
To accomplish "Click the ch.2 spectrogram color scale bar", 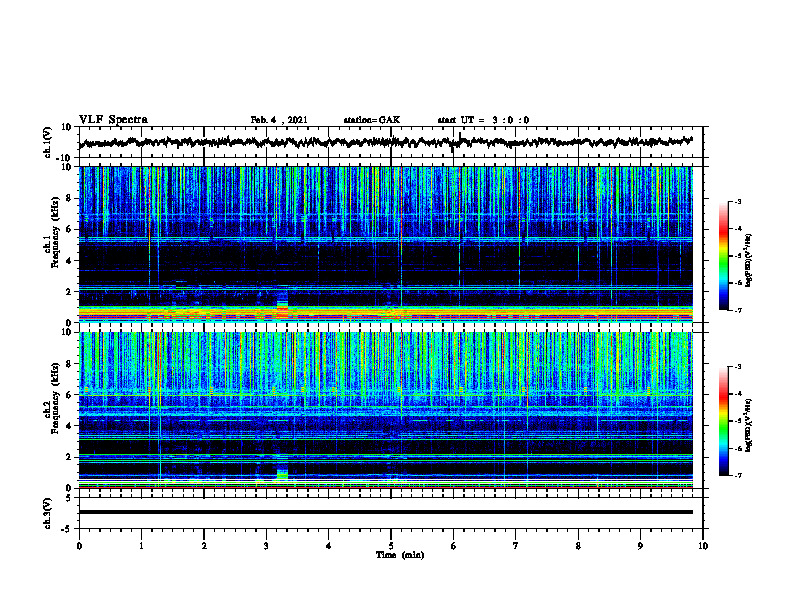I will click(723, 421).
